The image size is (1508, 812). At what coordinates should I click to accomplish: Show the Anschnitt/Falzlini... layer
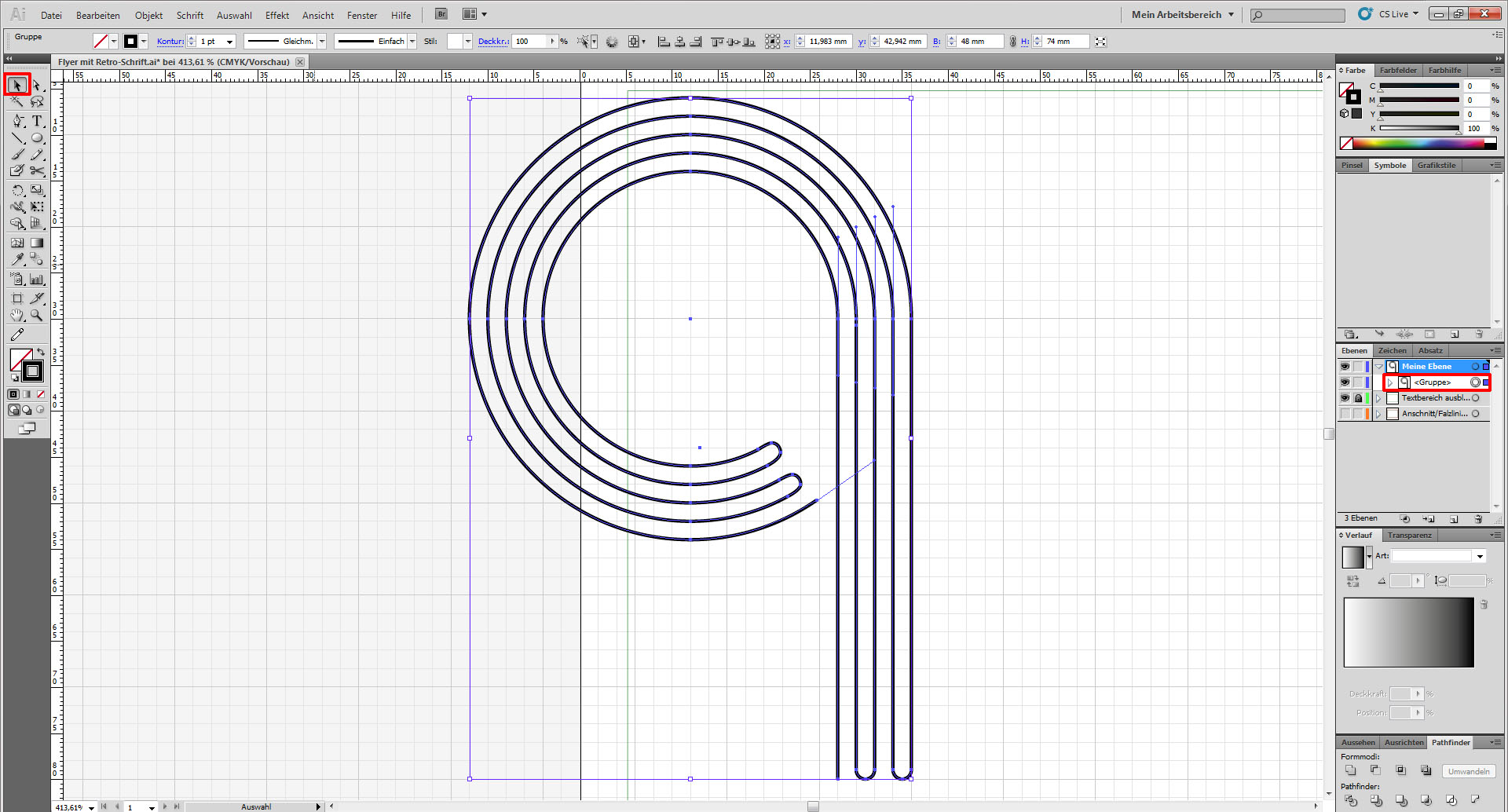(x=1345, y=414)
